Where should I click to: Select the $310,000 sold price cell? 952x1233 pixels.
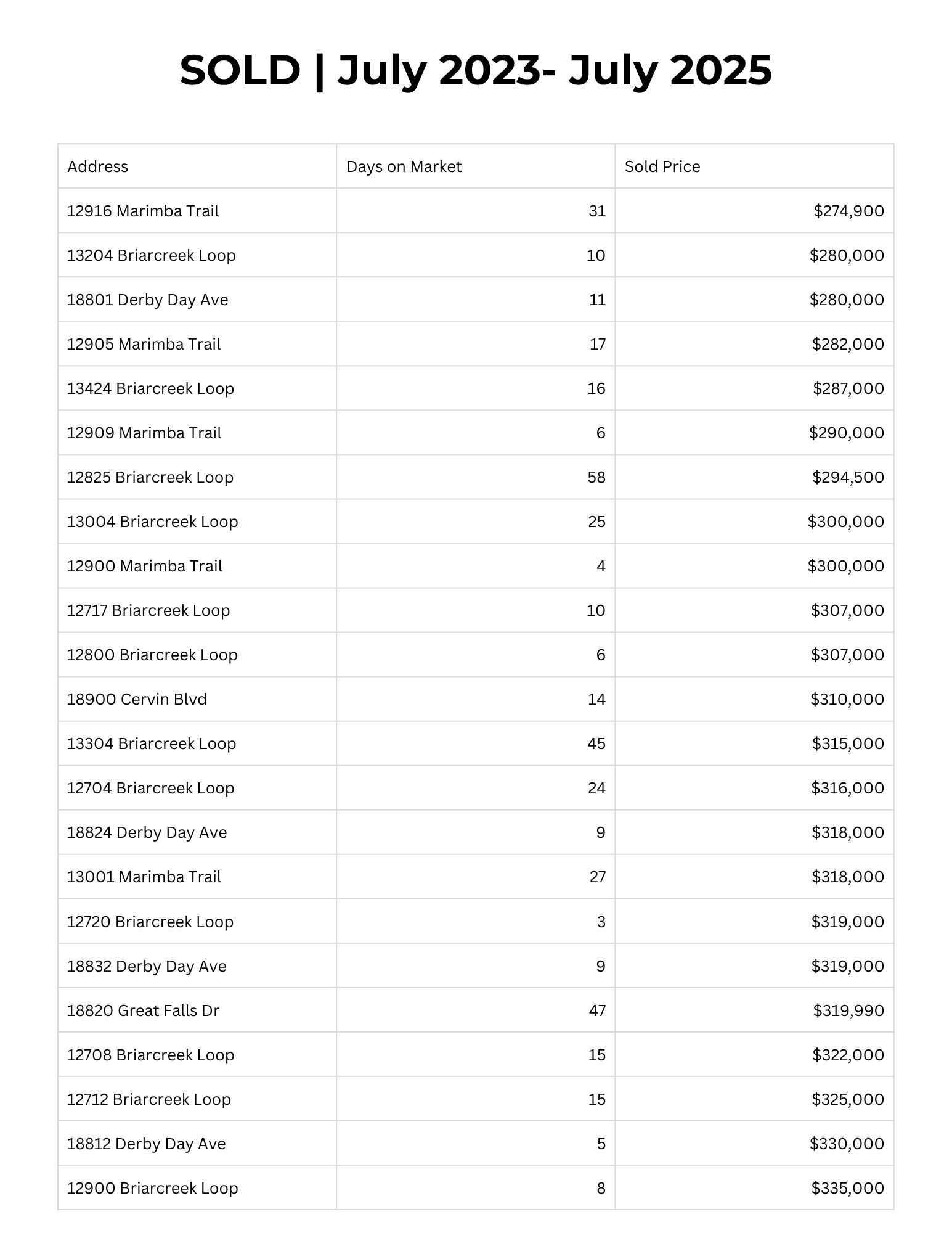[847, 699]
